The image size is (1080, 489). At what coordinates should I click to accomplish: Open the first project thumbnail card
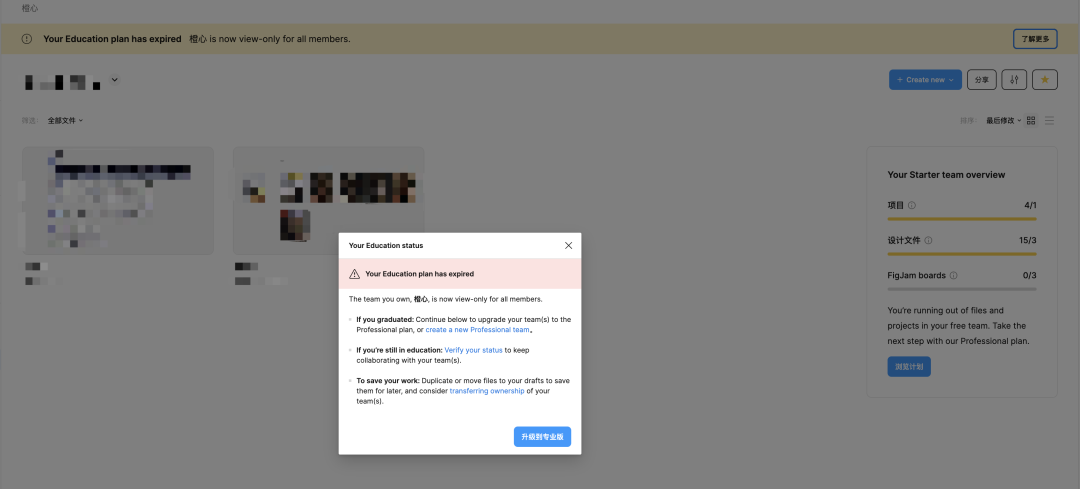(x=118, y=200)
